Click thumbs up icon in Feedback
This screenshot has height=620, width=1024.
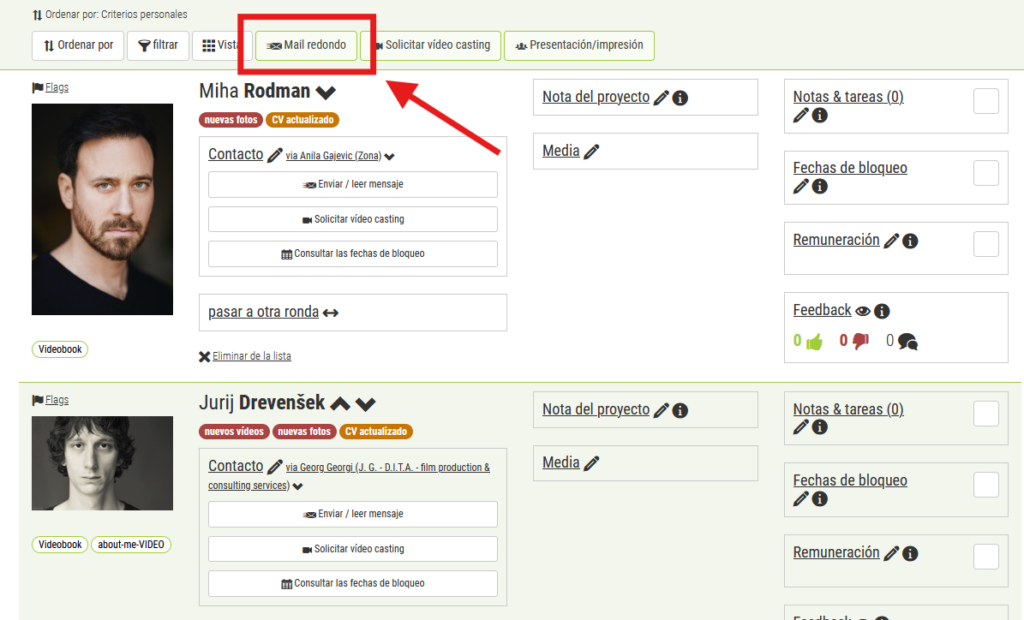point(813,341)
